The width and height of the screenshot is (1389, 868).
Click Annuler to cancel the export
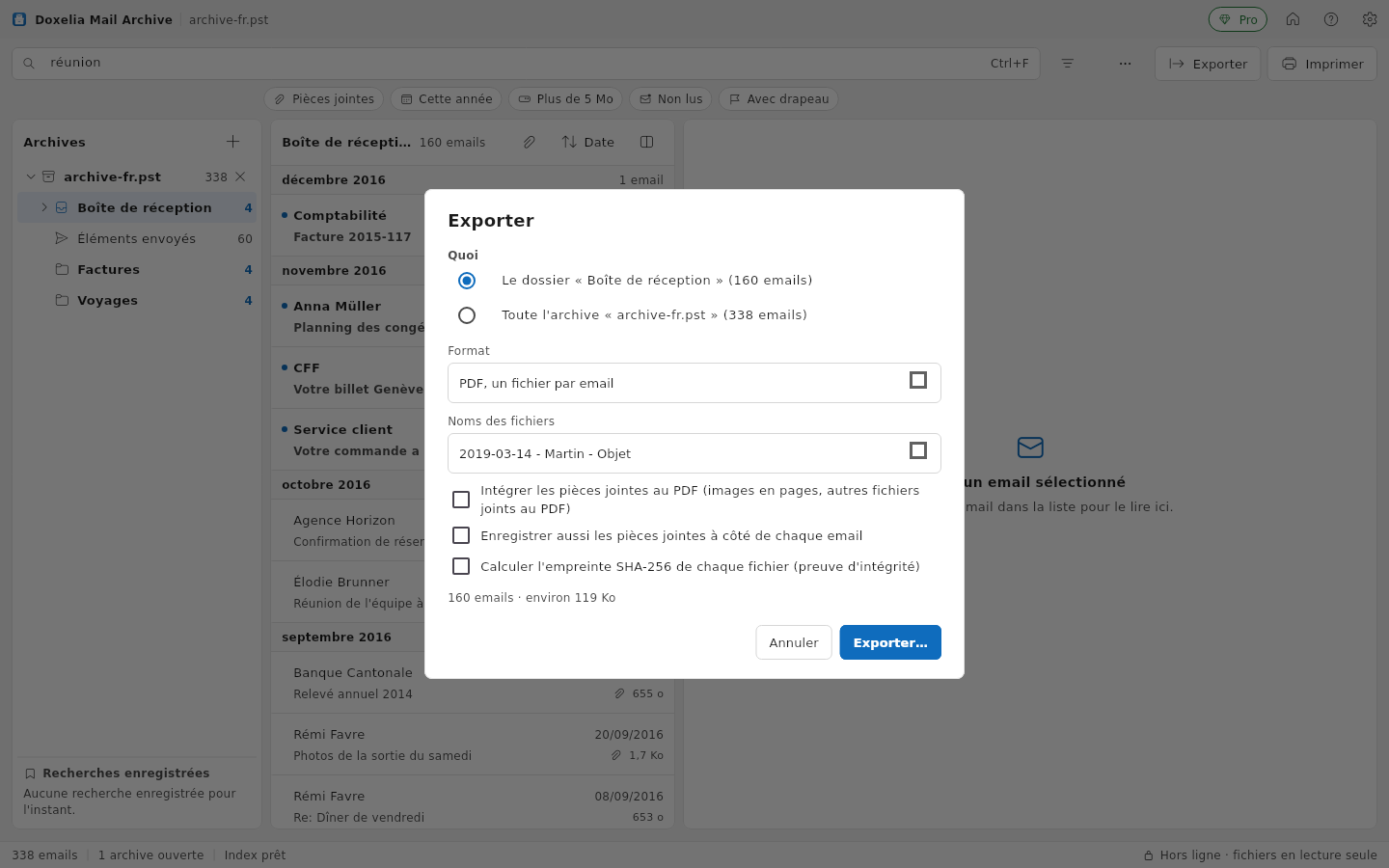coord(794,642)
